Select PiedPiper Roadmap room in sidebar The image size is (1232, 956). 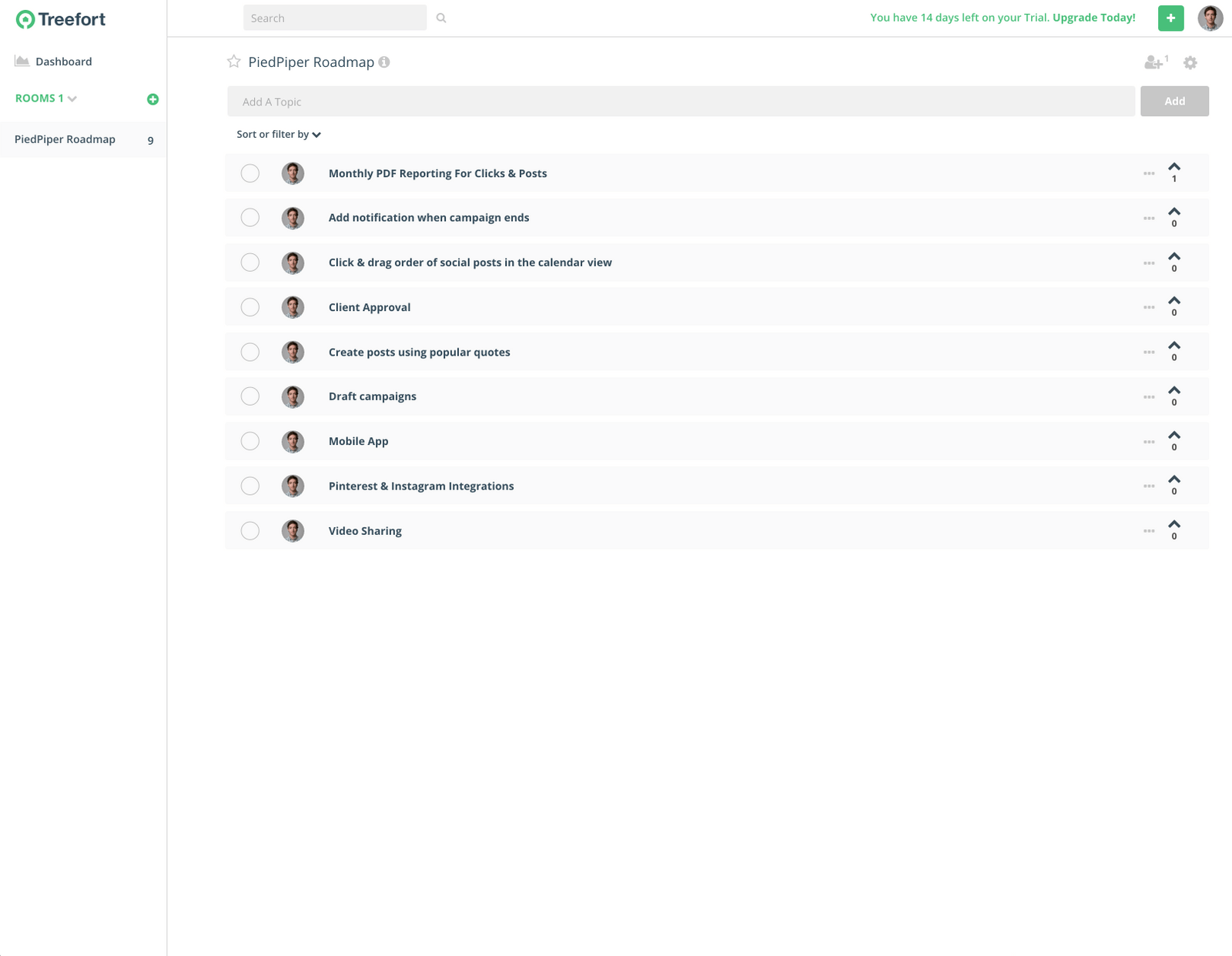(x=83, y=139)
